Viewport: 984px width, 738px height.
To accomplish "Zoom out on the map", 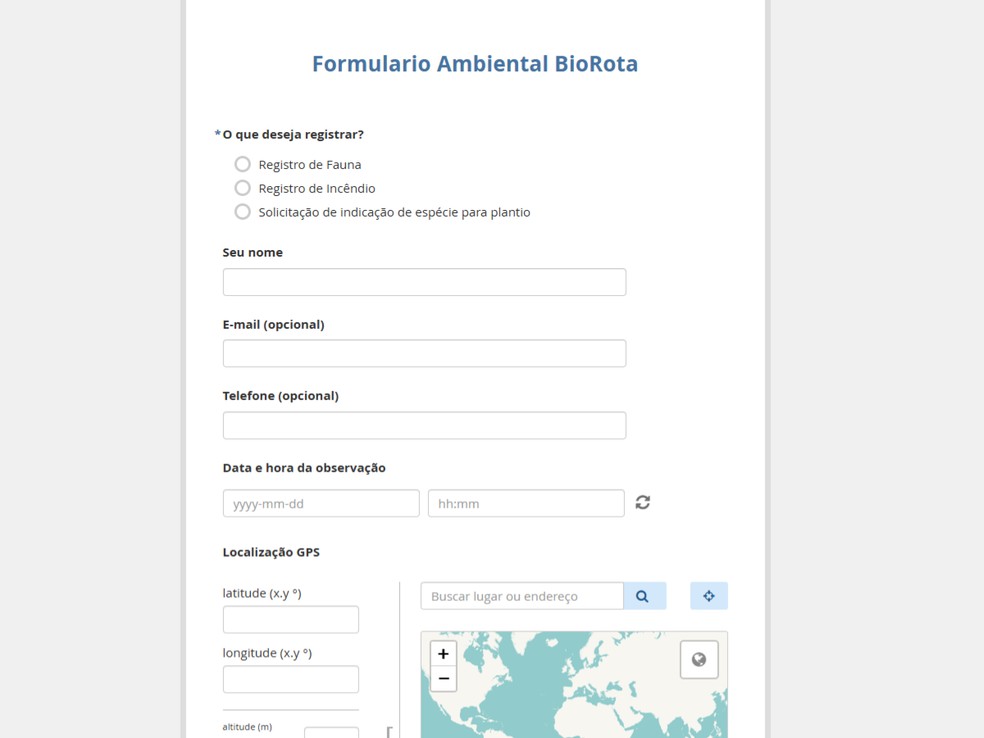I will coord(443,679).
